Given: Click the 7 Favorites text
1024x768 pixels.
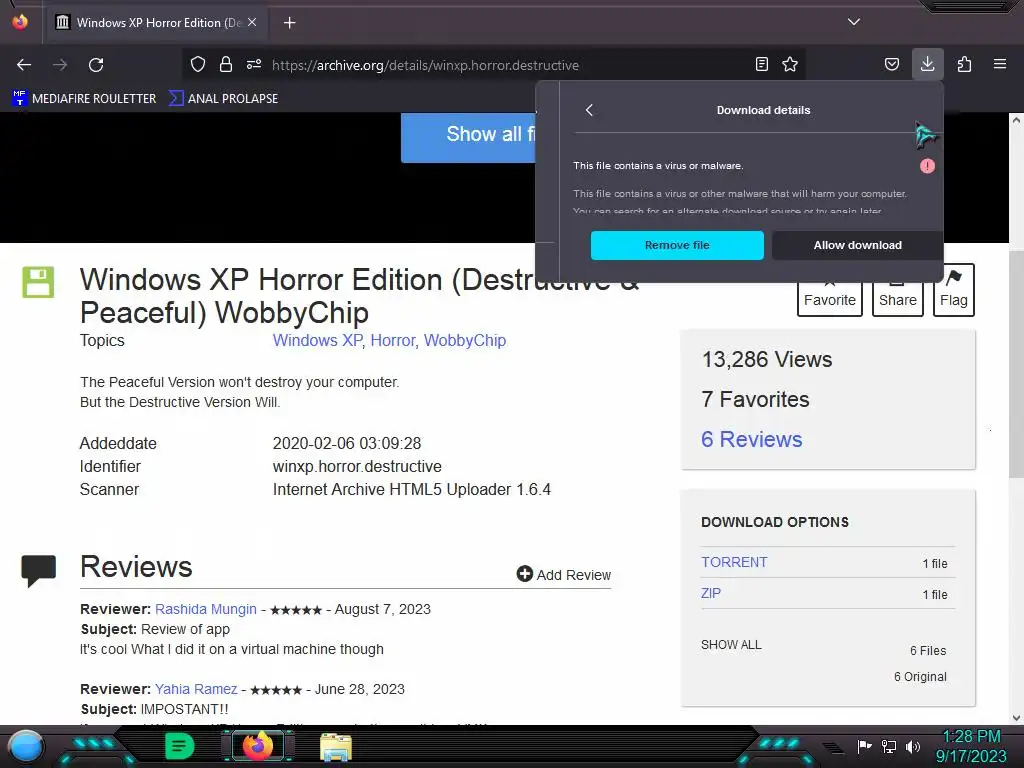Looking at the screenshot, I should [x=755, y=399].
